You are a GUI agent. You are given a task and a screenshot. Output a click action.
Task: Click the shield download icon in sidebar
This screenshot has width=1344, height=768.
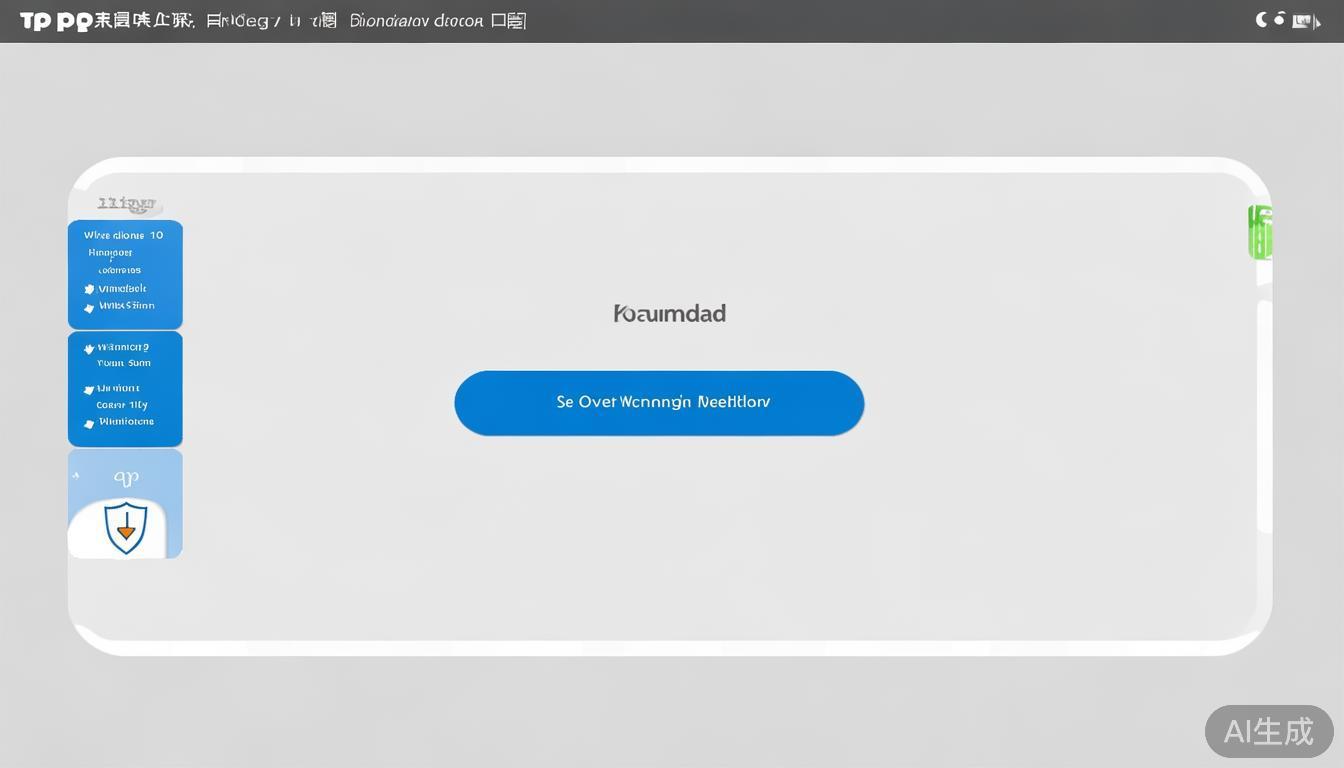click(126, 528)
